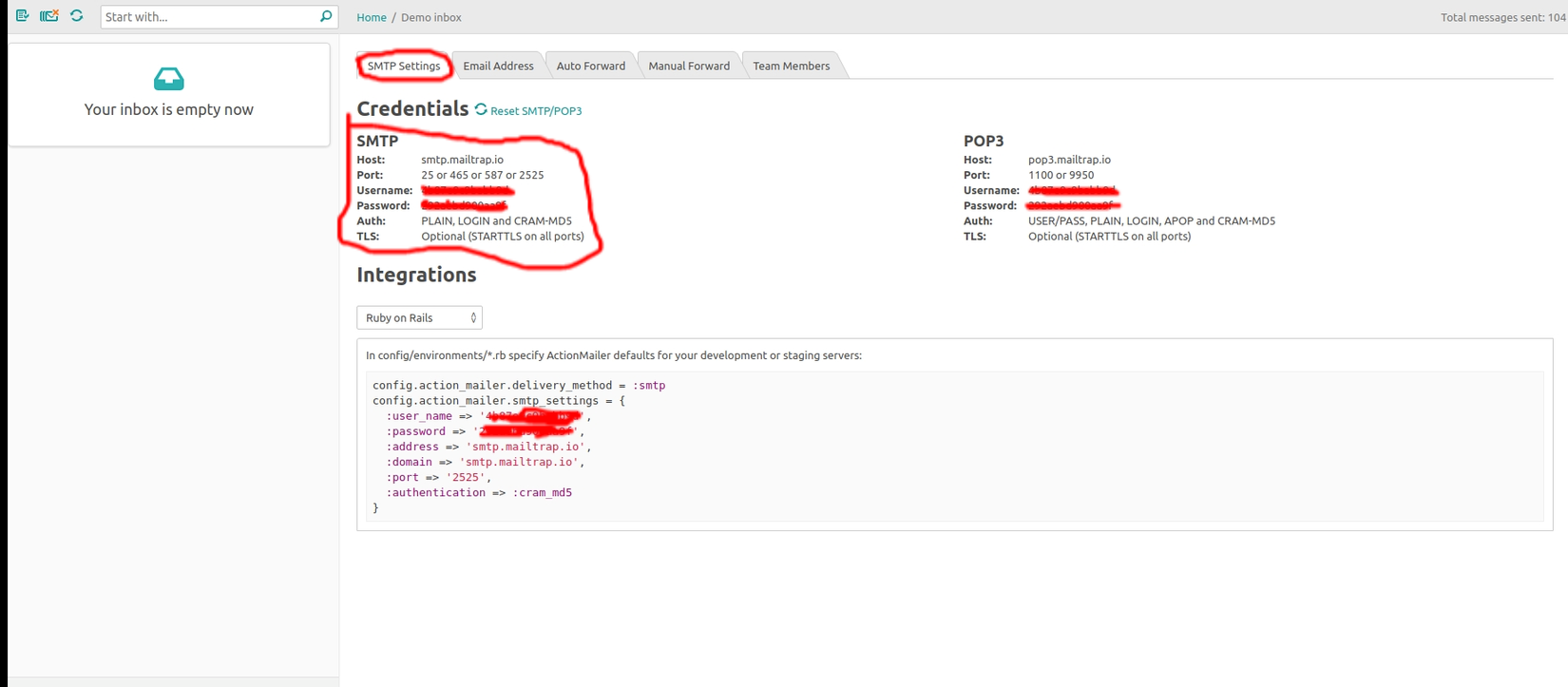Screen dimensions: 1568x687
Task: Click the Integrations heading
Action: [x=416, y=275]
